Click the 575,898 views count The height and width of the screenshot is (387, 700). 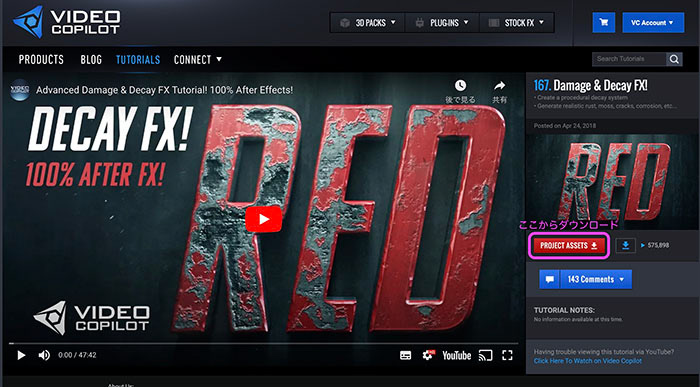click(x=658, y=245)
